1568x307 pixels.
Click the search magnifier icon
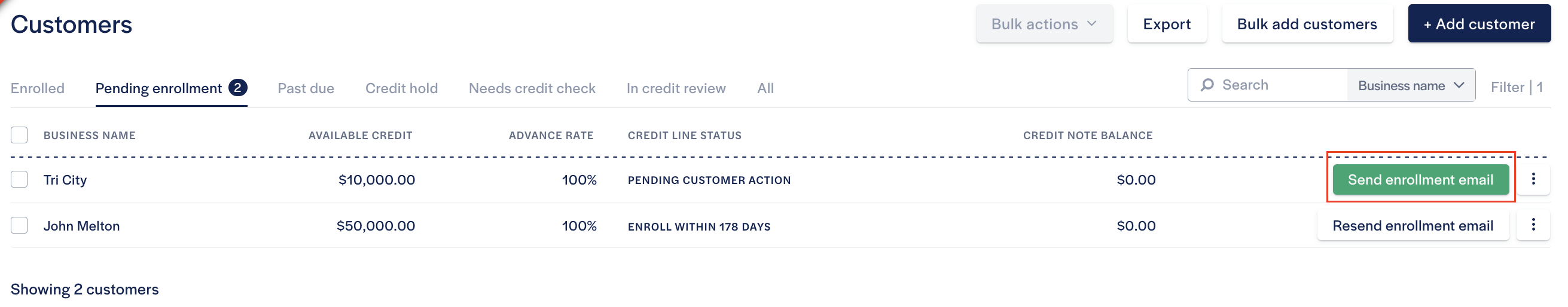pos(1207,84)
